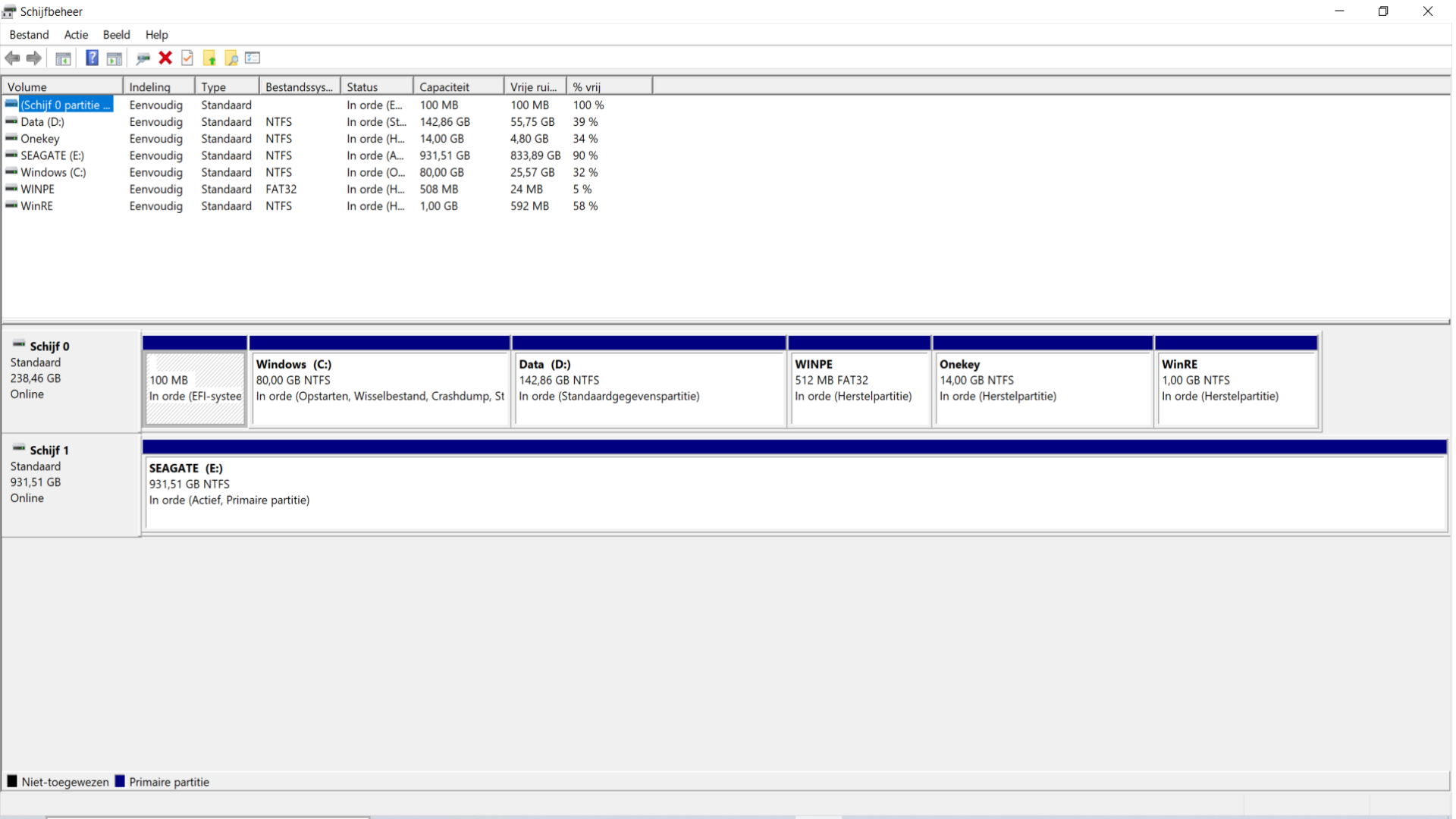Open the Beeld menu

[x=116, y=35]
